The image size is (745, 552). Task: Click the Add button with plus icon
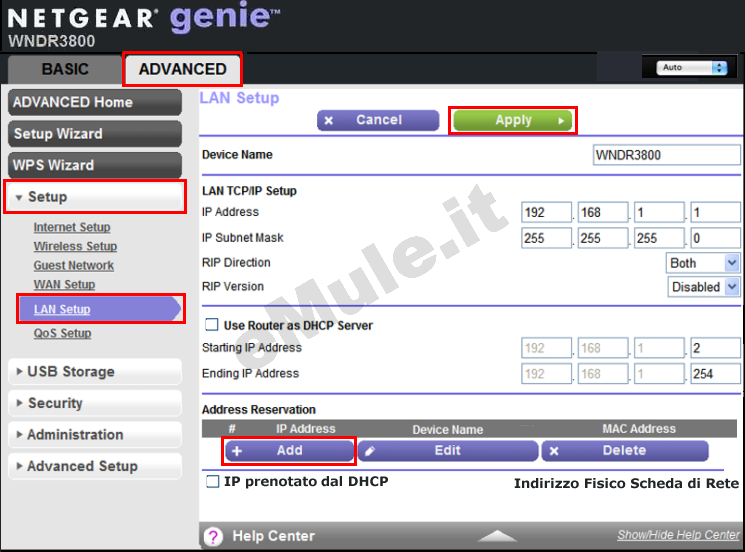tap(289, 451)
